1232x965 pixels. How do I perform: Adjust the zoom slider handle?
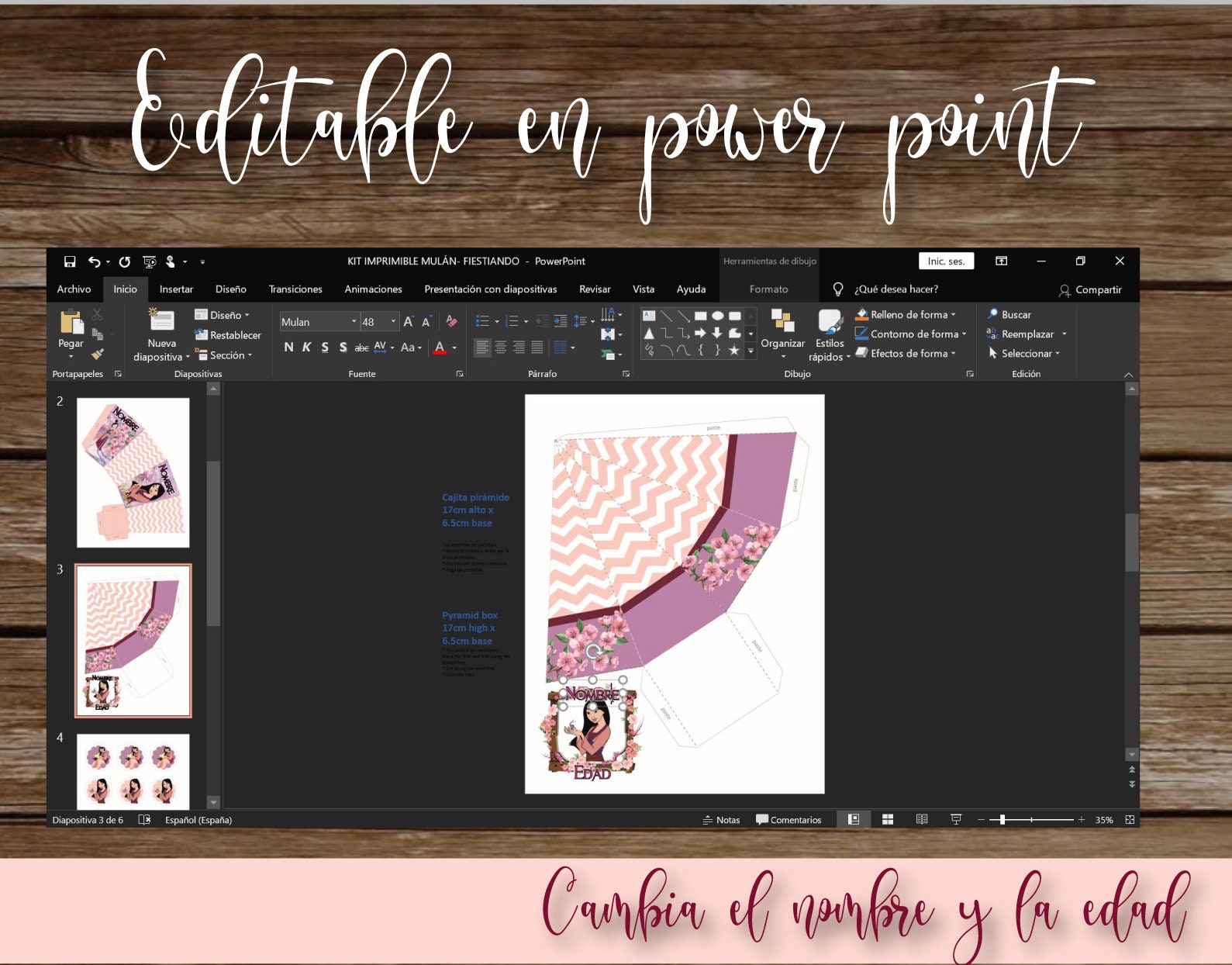(x=1003, y=820)
